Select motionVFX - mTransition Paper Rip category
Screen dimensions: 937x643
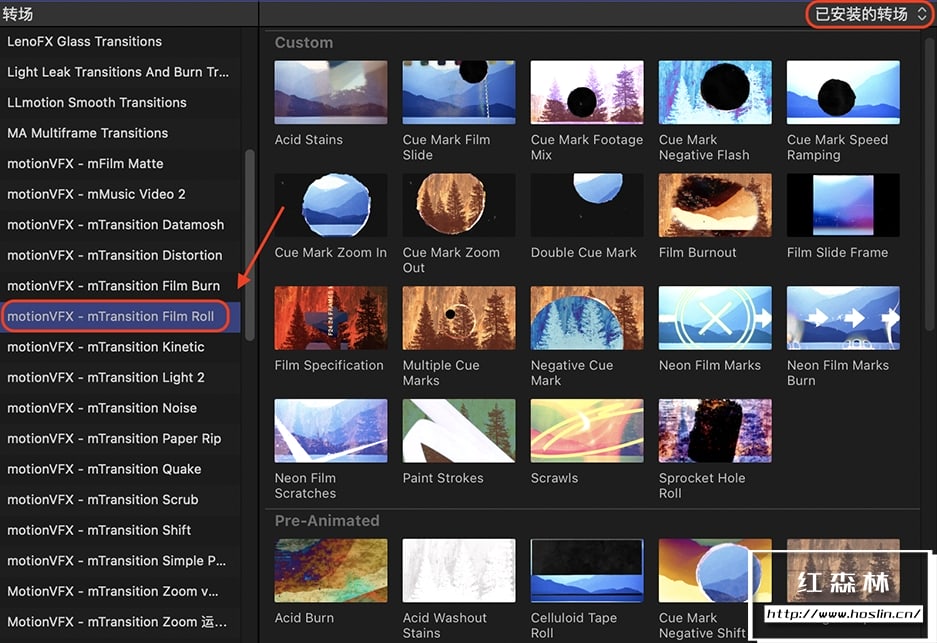[120, 438]
